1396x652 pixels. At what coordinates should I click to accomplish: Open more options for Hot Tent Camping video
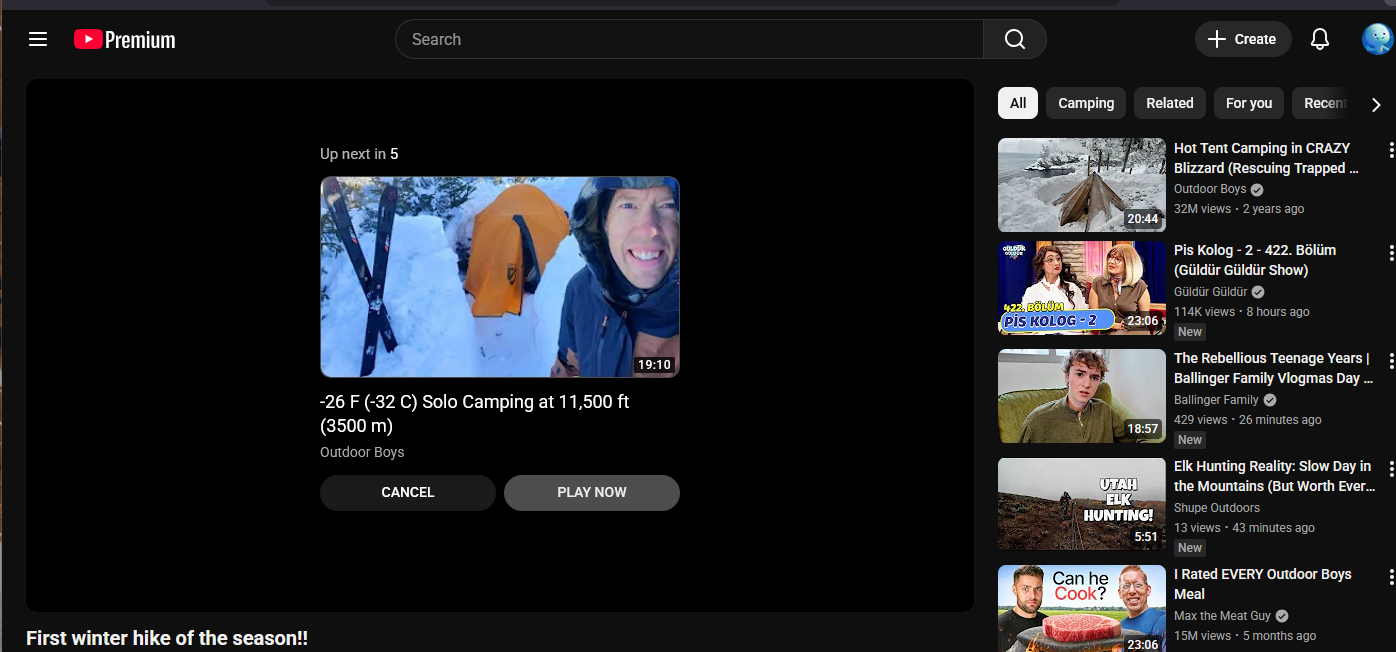pos(1390,150)
